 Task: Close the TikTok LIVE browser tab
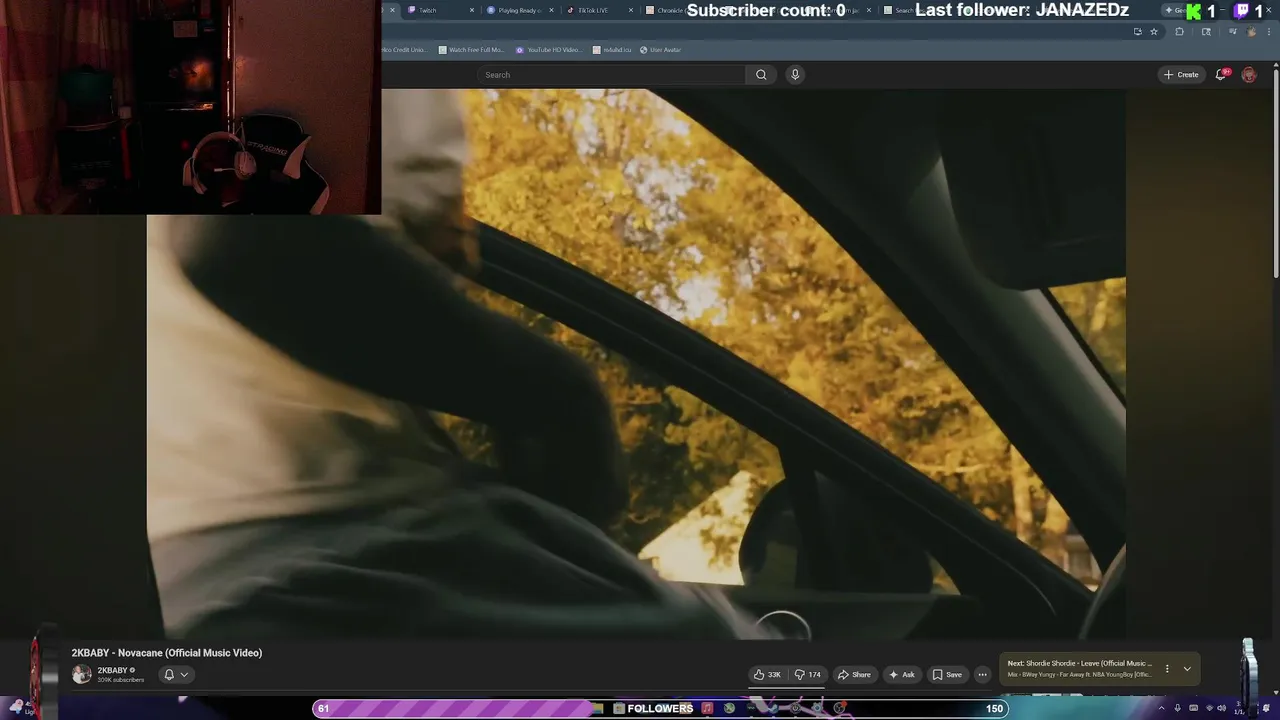point(630,10)
